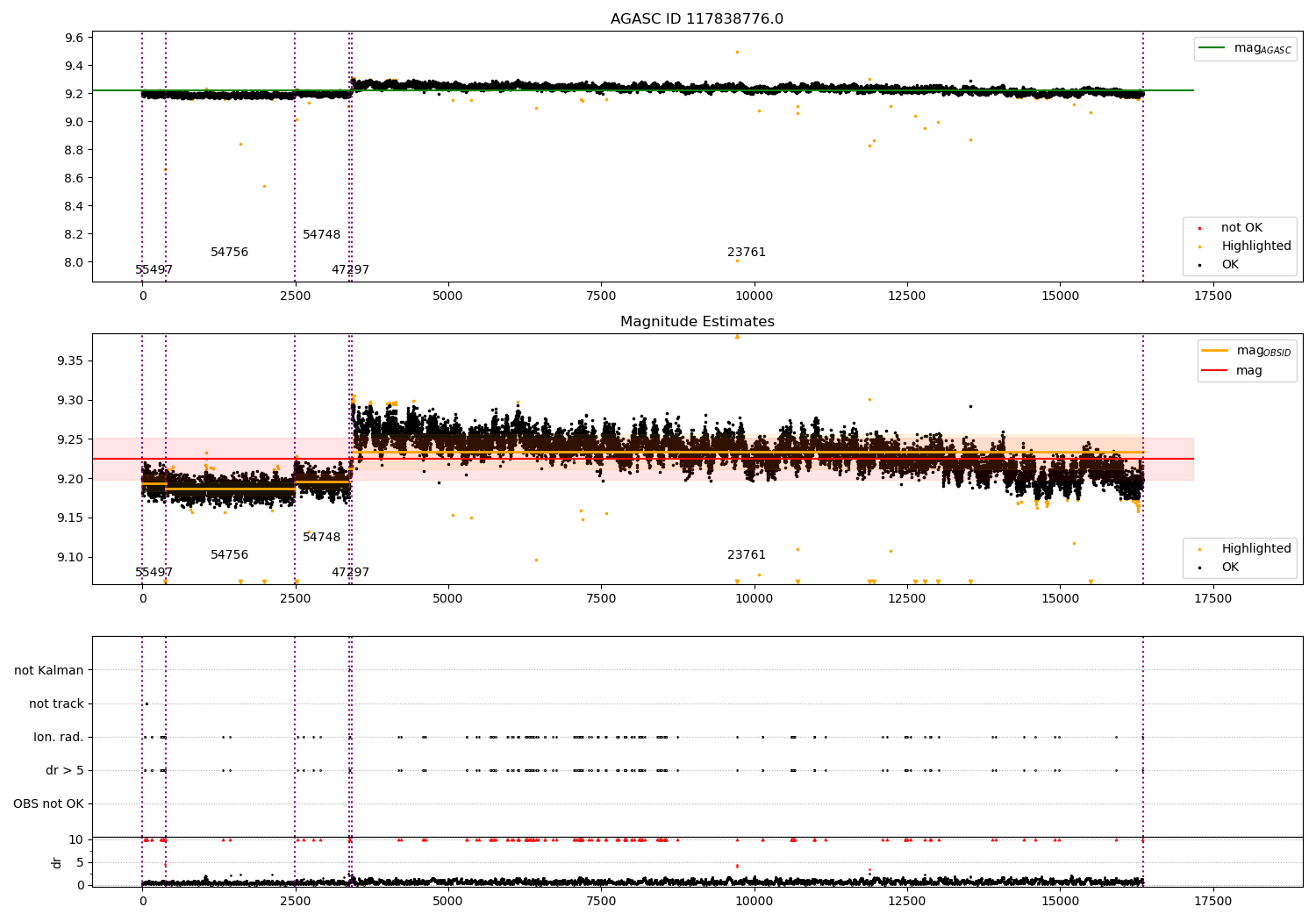Click obsid label 23761 in the Magnitude Estimates plot
The height and width of the screenshot is (921, 1316).
tap(747, 555)
